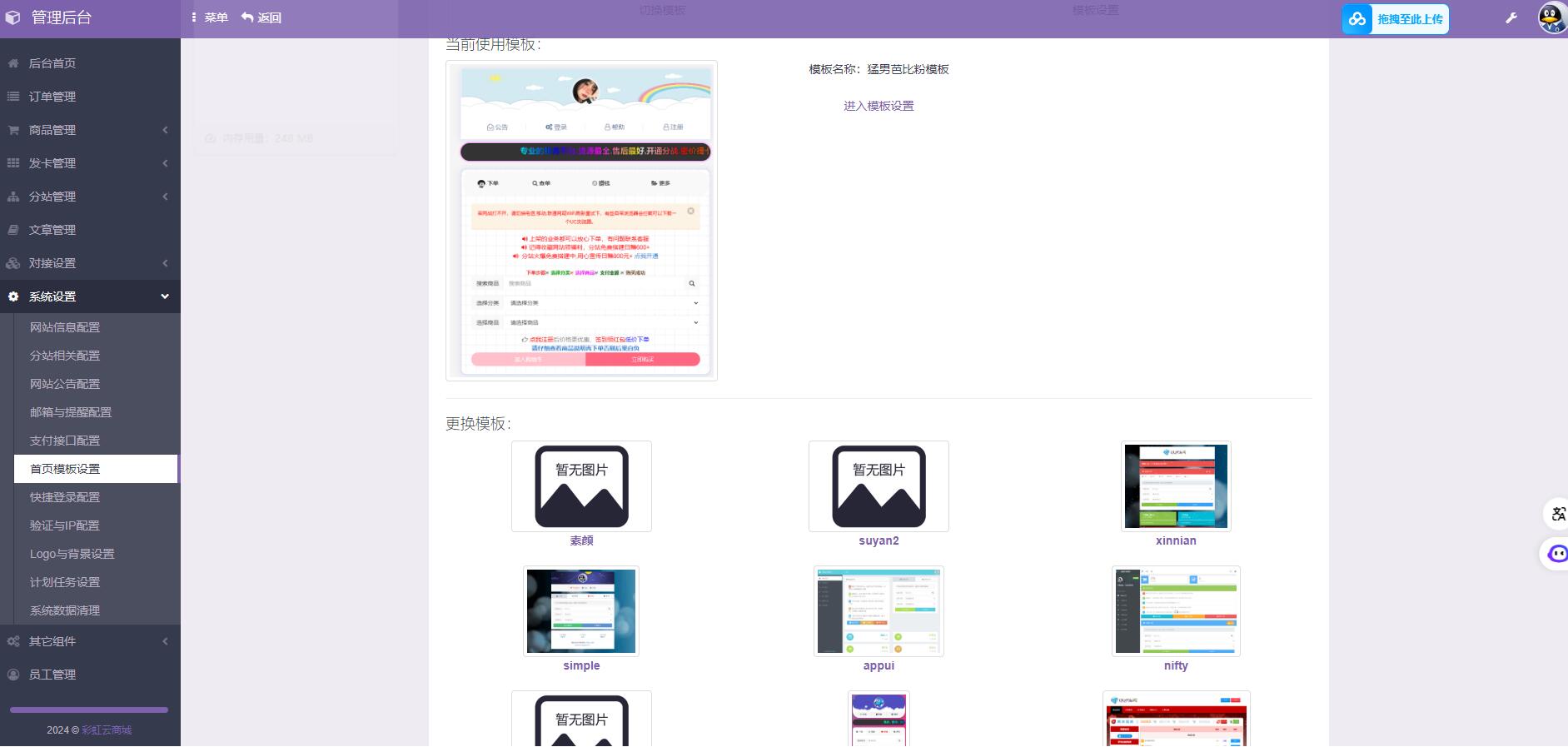Click the appui template name label

click(879, 665)
